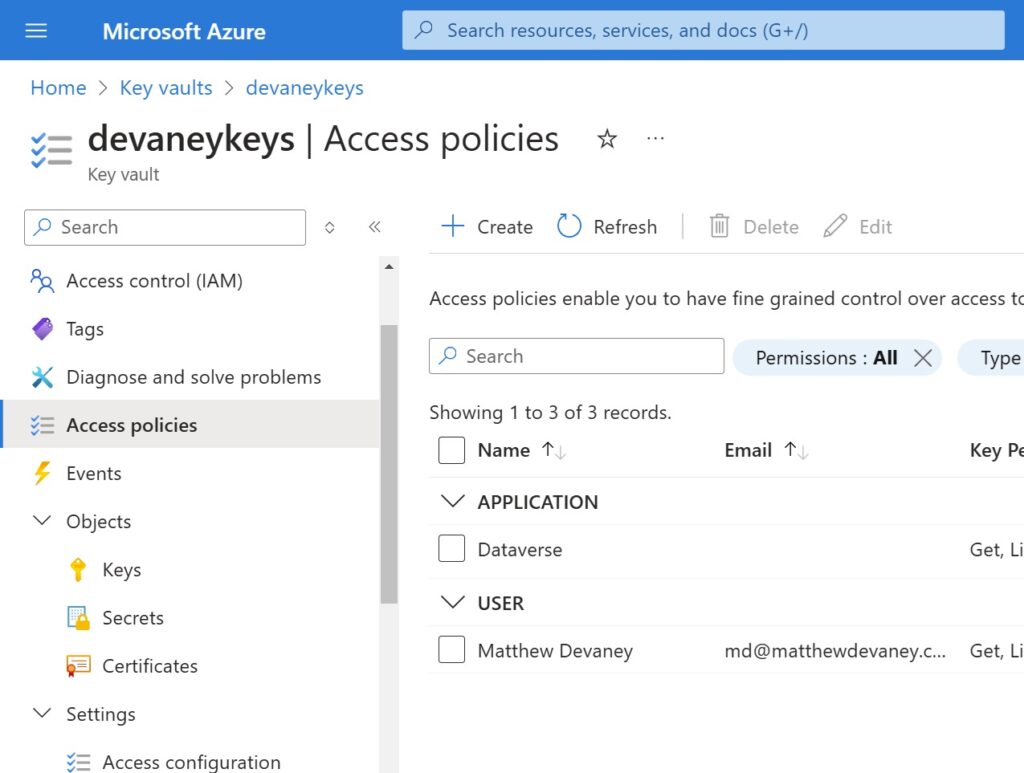The width and height of the screenshot is (1024, 773).
Task: Click the Diagnose and solve problems wrench icon
Action: (x=42, y=377)
